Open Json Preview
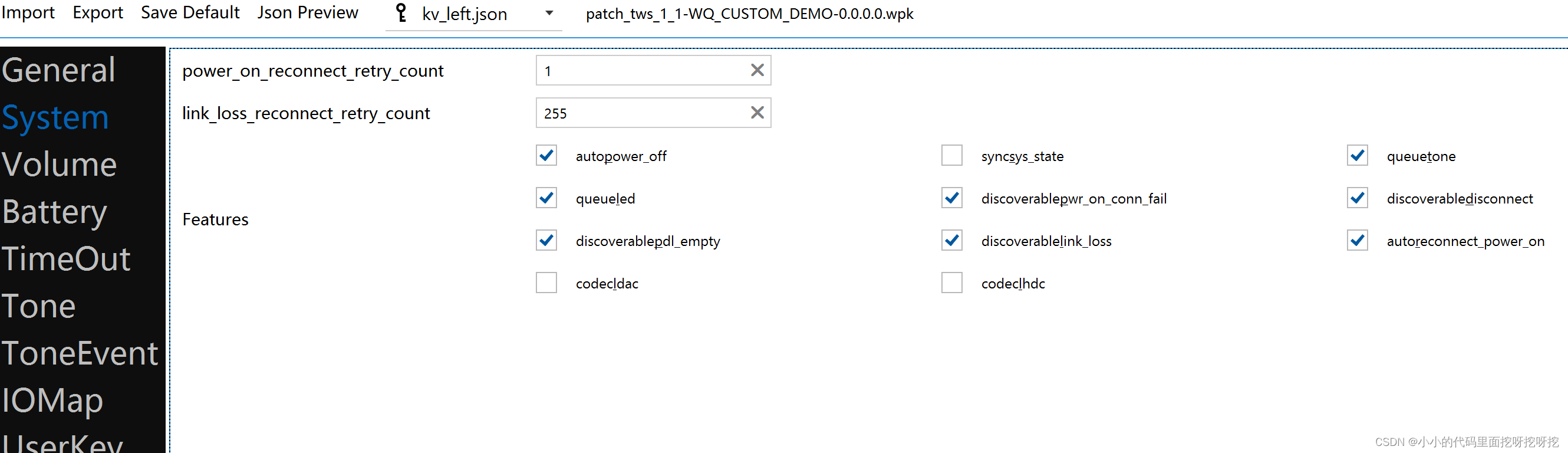Viewport: 1568px width, 453px height. pos(307,12)
